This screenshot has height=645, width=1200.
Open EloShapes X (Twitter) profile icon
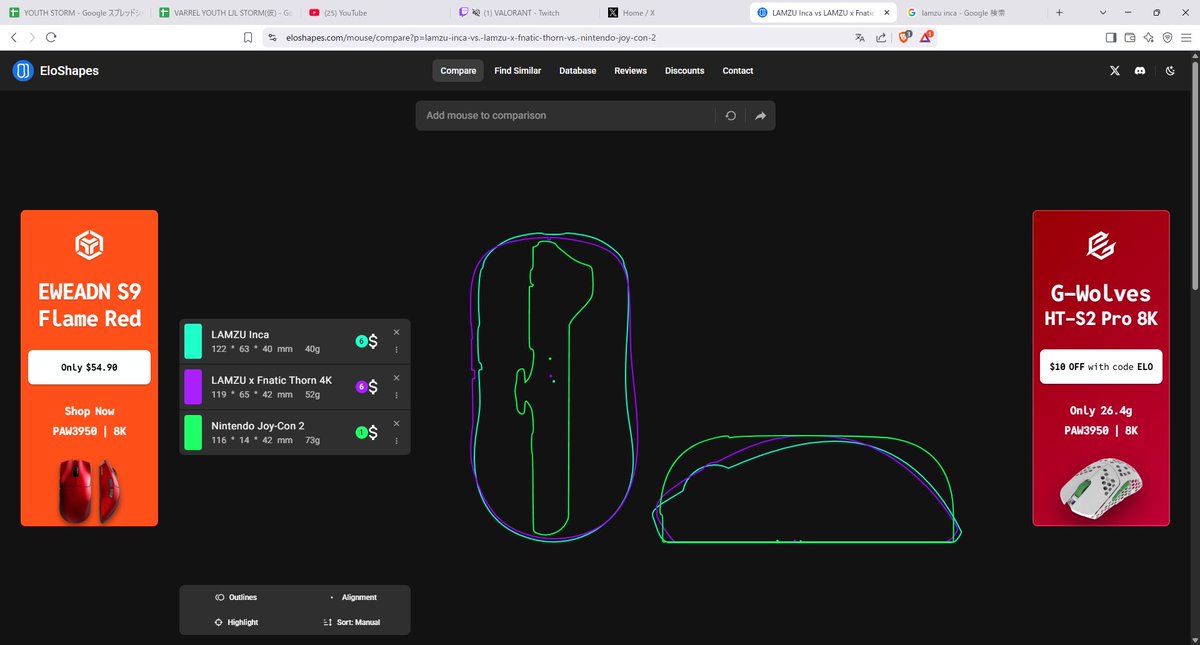(x=1115, y=71)
